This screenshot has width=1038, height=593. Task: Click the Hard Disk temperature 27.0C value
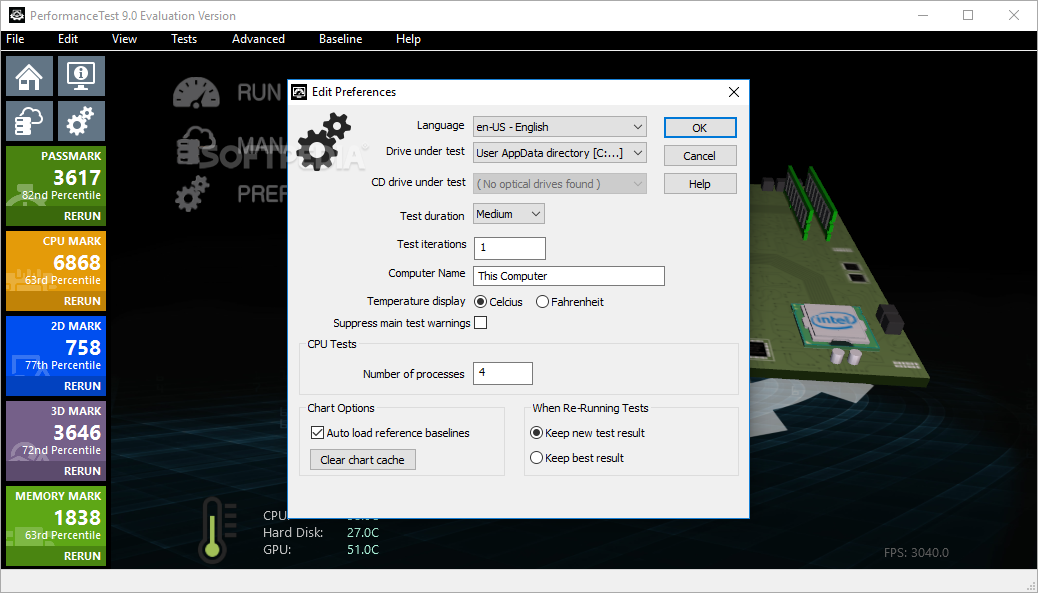363,532
